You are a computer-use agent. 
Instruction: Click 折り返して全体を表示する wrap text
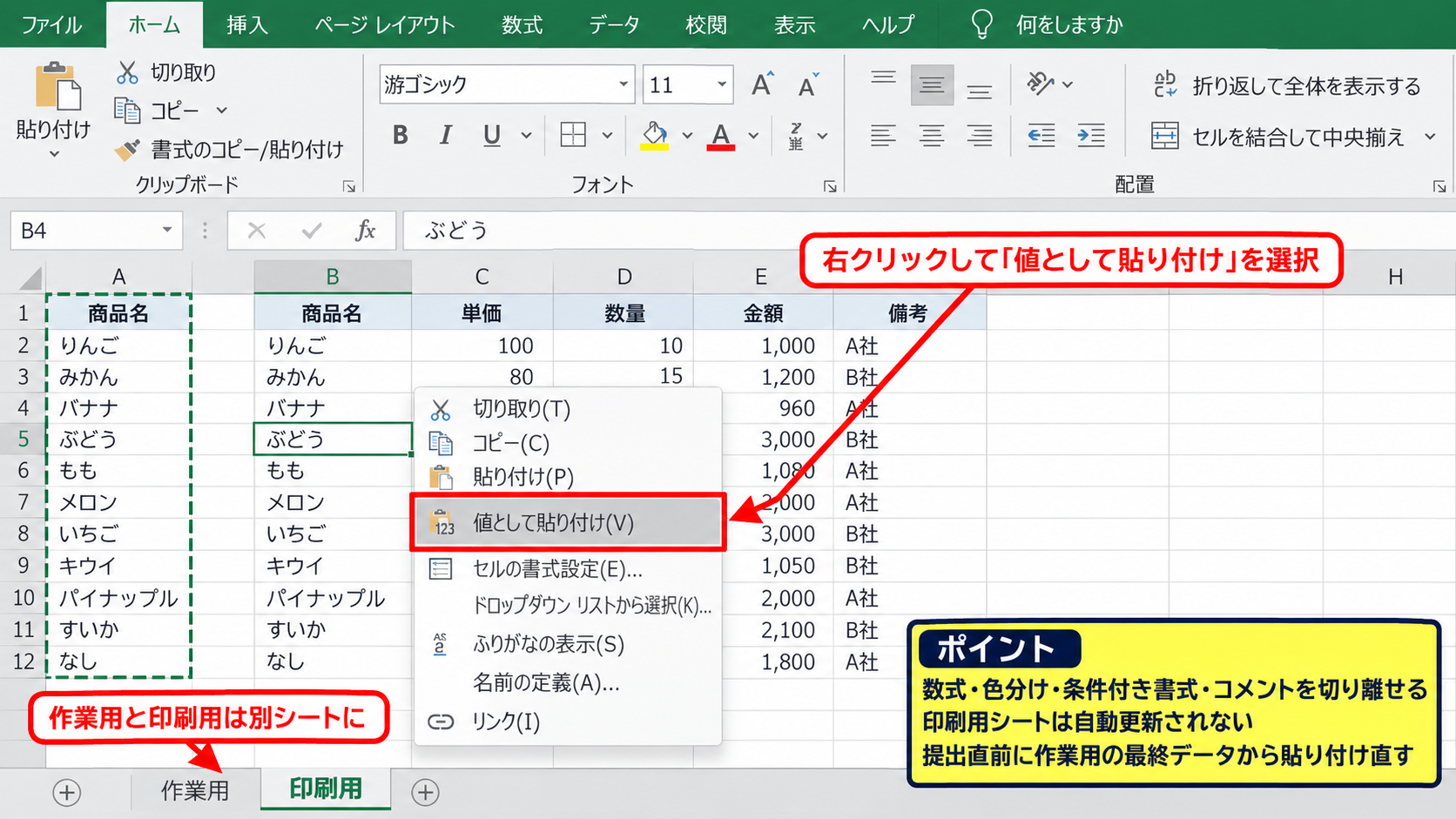pos(1286,85)
